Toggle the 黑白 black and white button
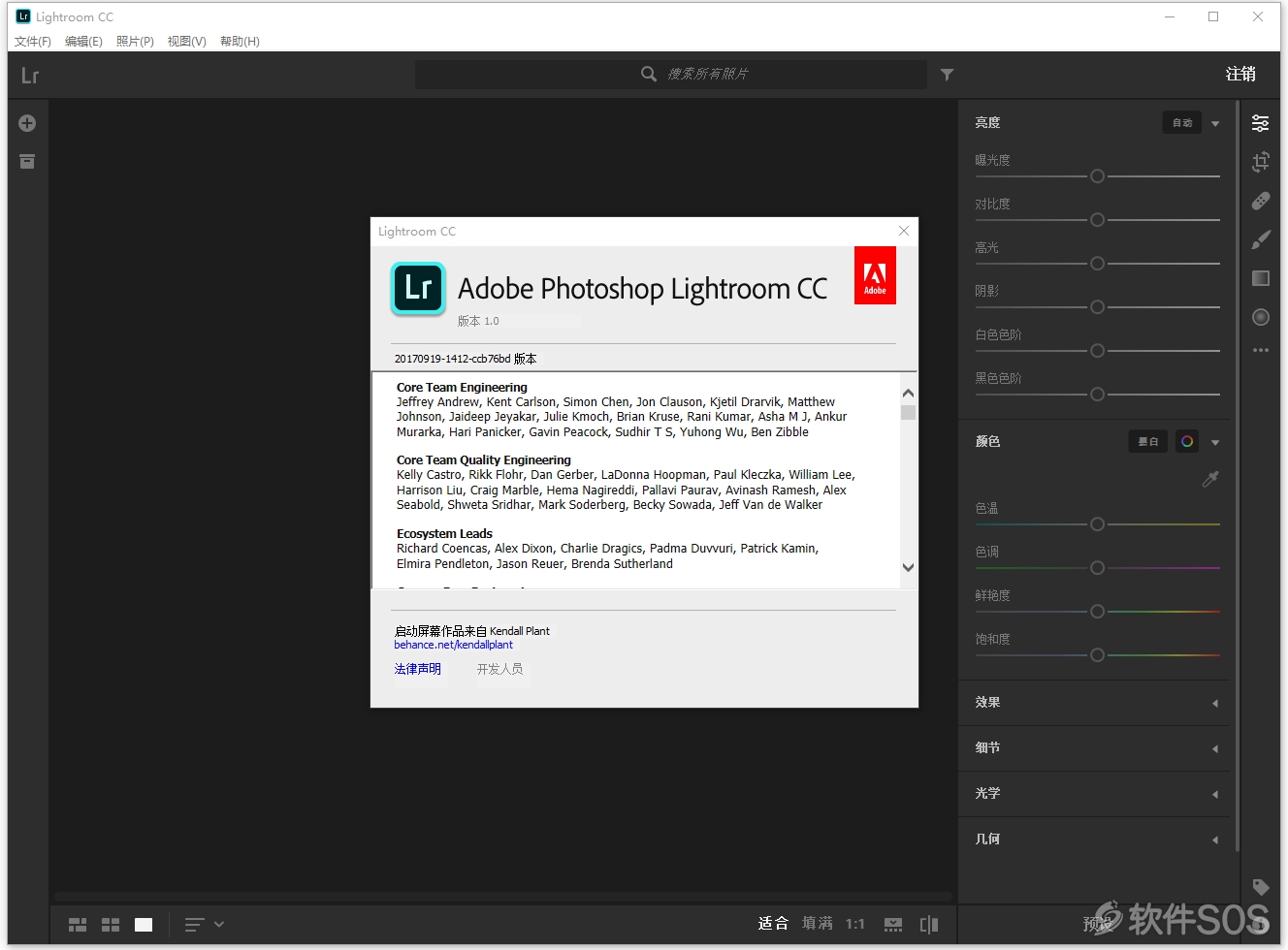Image resolution: width=1288 pixels, height=950 pixels. pos(1148,441)
